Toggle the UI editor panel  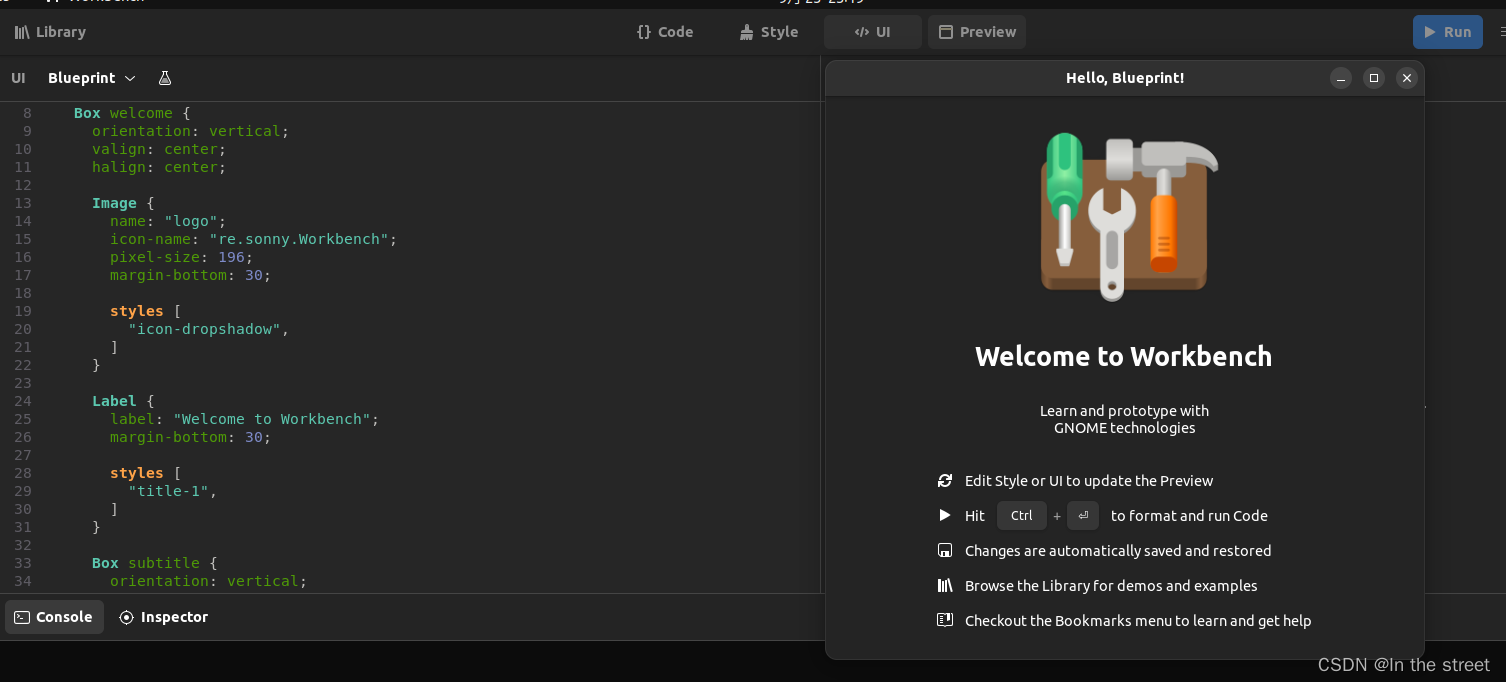pyautogui.click(x=872, y=32)
